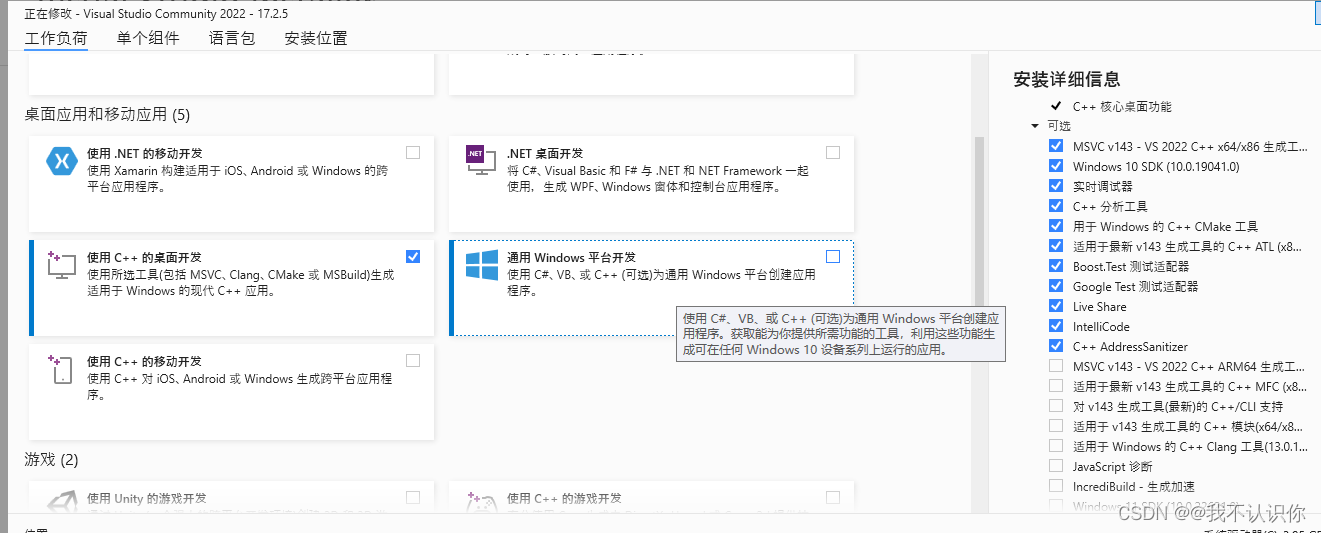1321x533 pixels.
Task: Select the 使用 C++ 的桌面开发 workload title
Action: click(144, 257)
